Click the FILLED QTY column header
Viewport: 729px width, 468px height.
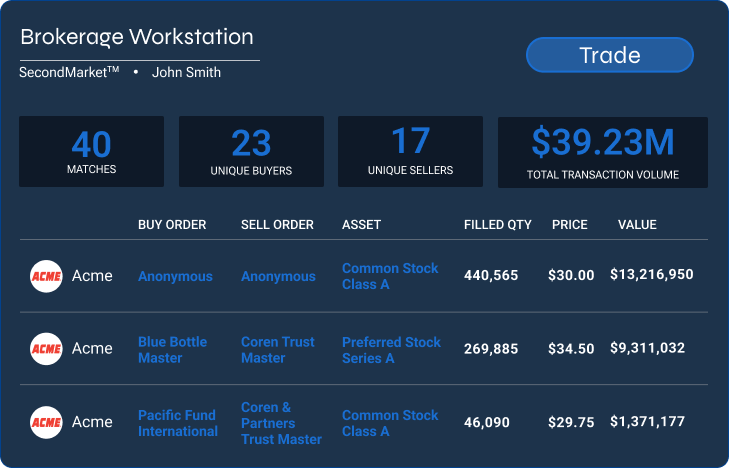[x=497, y=224]
